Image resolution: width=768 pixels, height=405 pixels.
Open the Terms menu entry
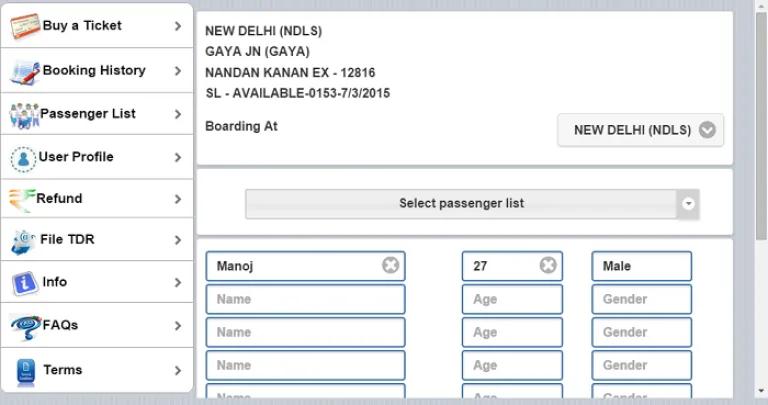click(97, 370)
